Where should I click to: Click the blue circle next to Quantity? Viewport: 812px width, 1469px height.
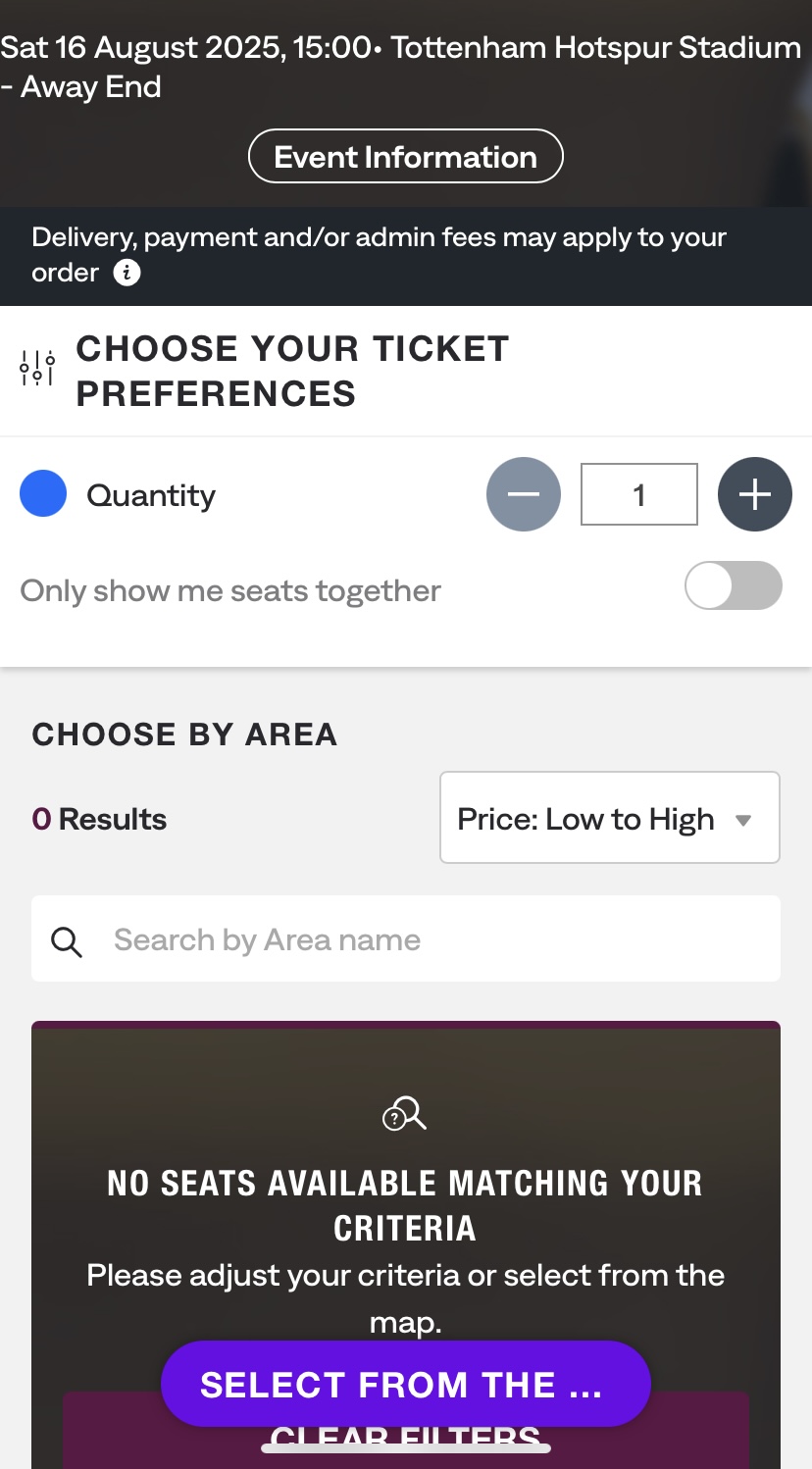click(43, 493)
